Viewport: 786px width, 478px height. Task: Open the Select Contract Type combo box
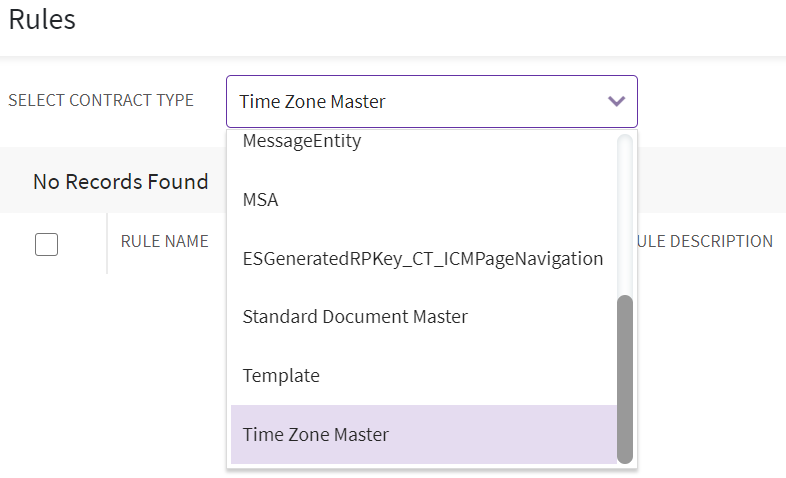[430, 102]
